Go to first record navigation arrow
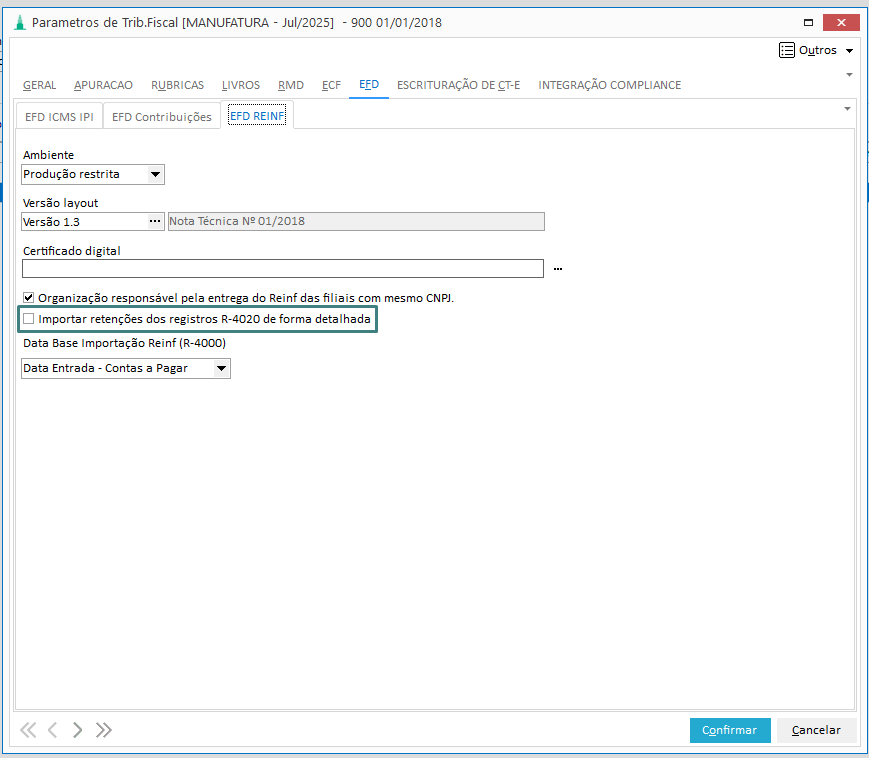The image size is (869, 758). [28, 730]
